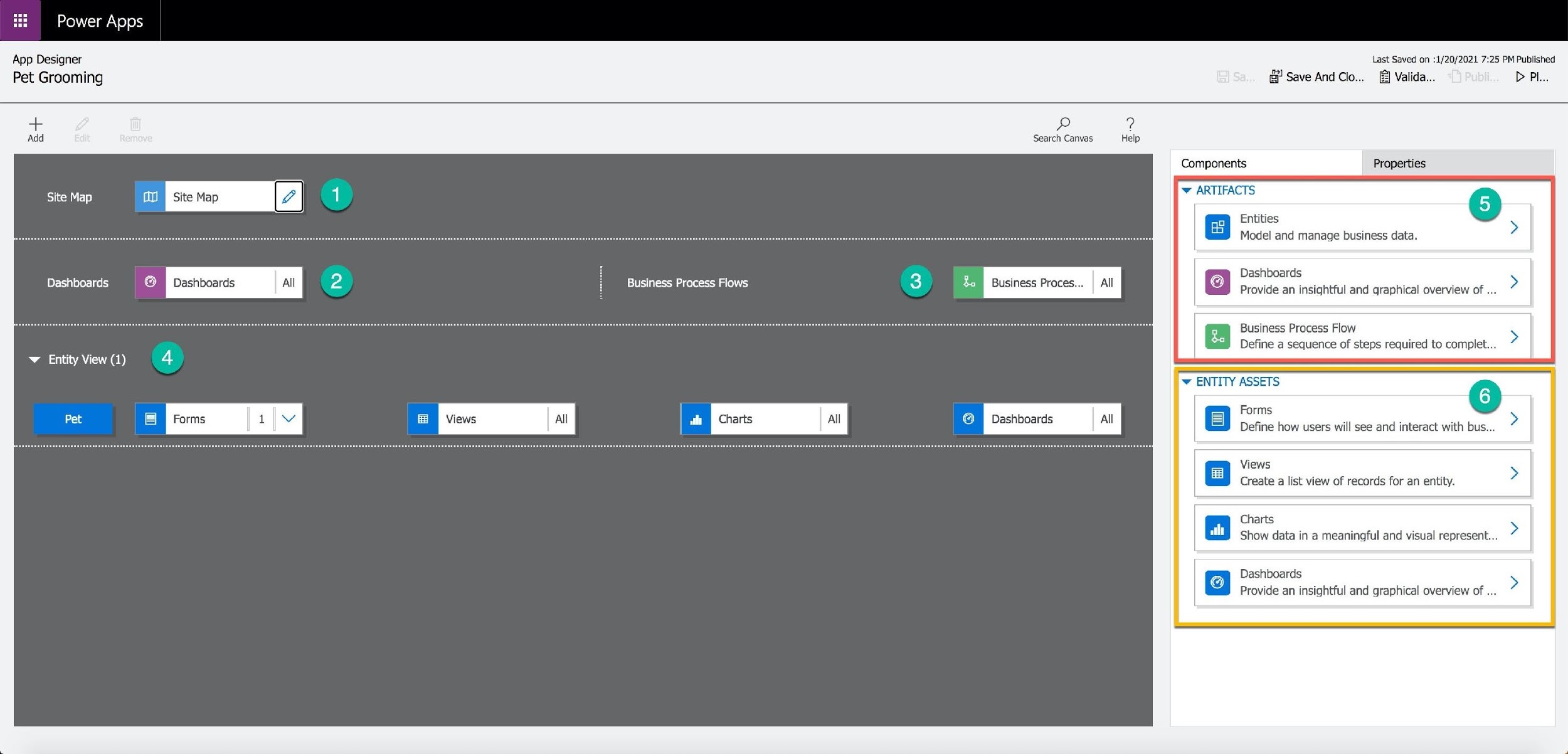
Task: Click the Remove trash icon
Action: click(135, 124)
